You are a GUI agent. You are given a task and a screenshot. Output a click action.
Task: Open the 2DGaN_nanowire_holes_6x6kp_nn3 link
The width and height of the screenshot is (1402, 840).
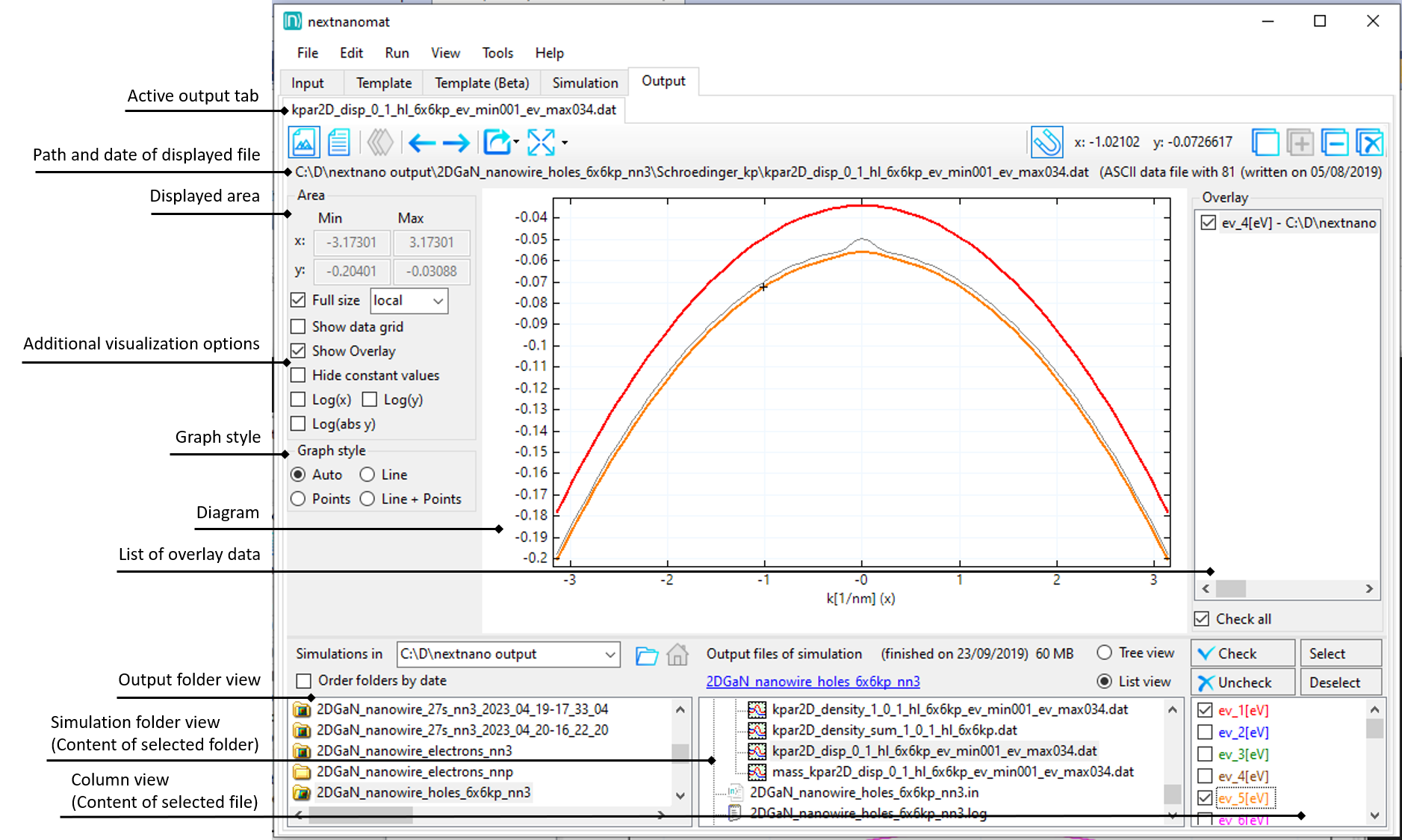click(x=813, y=682)
